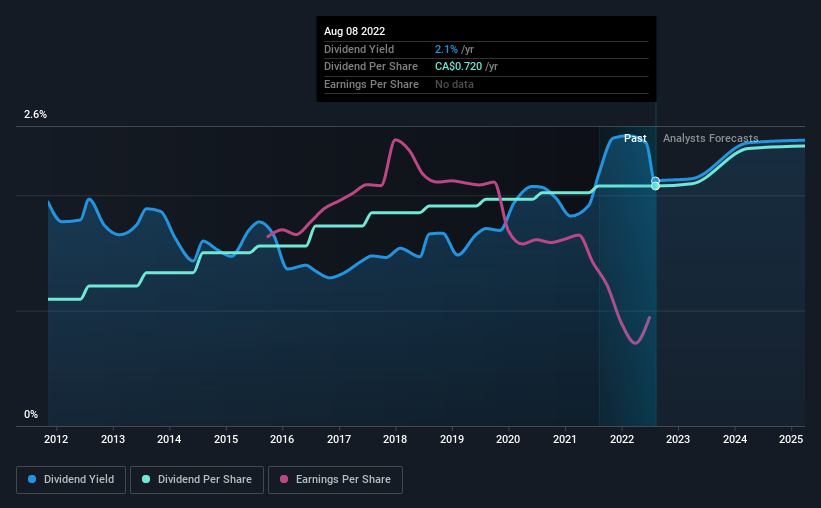Click the blue Dividend Yield legend dot
Image resolution: width=821 pixels, height=508 pixels.
[32, 479]
